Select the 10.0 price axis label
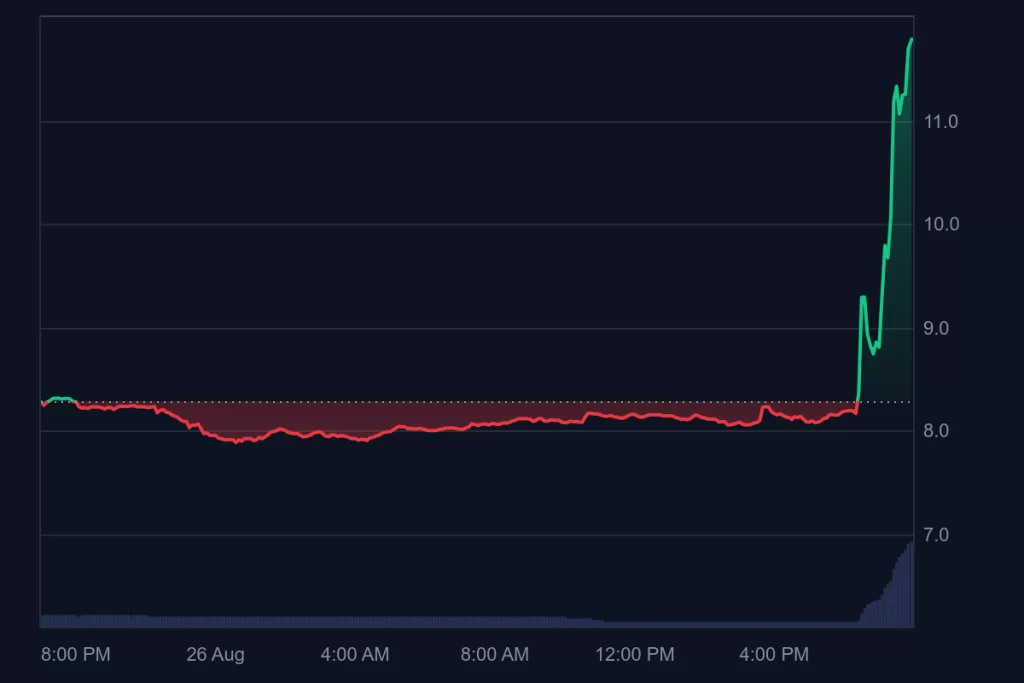1024x683 pixels. pyautogui.click(x=941, y=224)
